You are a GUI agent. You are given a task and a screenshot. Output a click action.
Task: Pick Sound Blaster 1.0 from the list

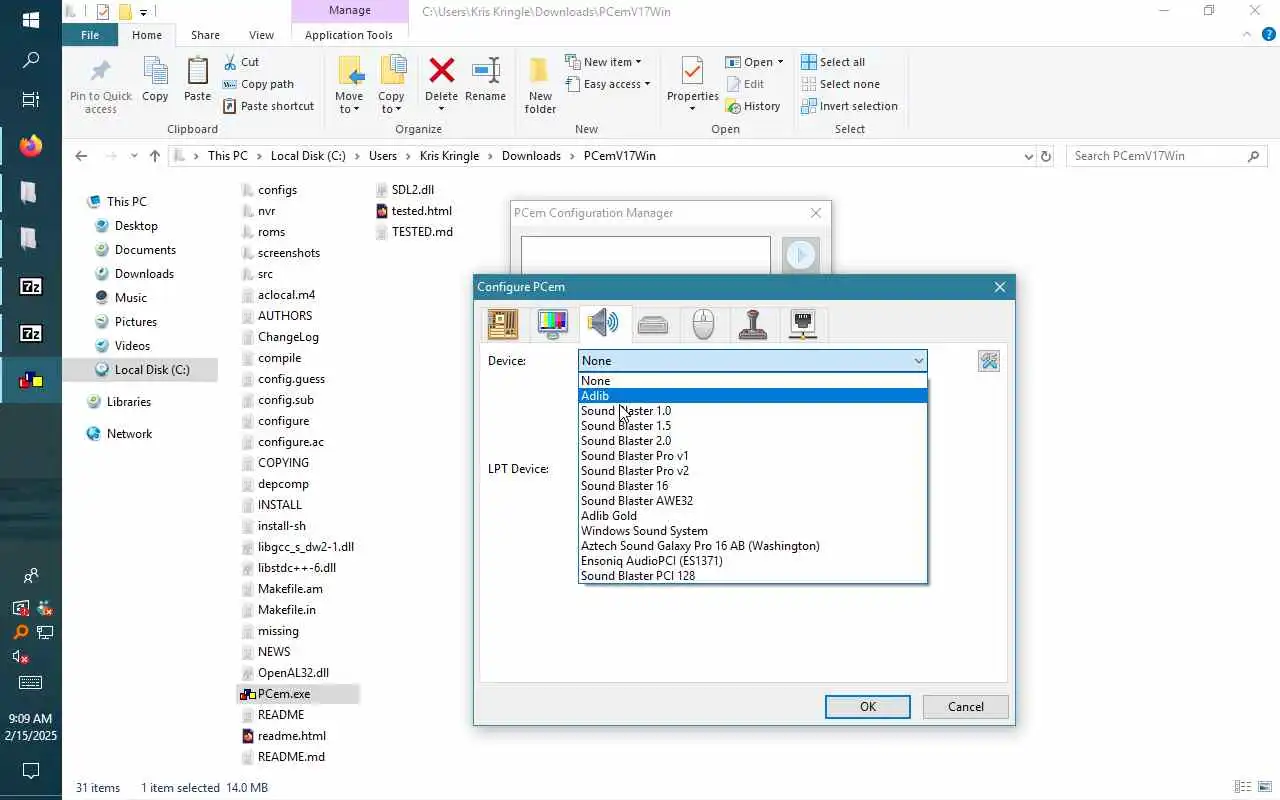click(753, 411)
